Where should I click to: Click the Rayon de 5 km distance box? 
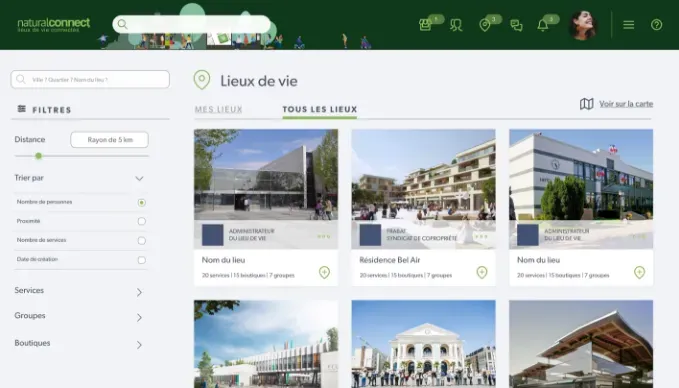coord(110,139)
